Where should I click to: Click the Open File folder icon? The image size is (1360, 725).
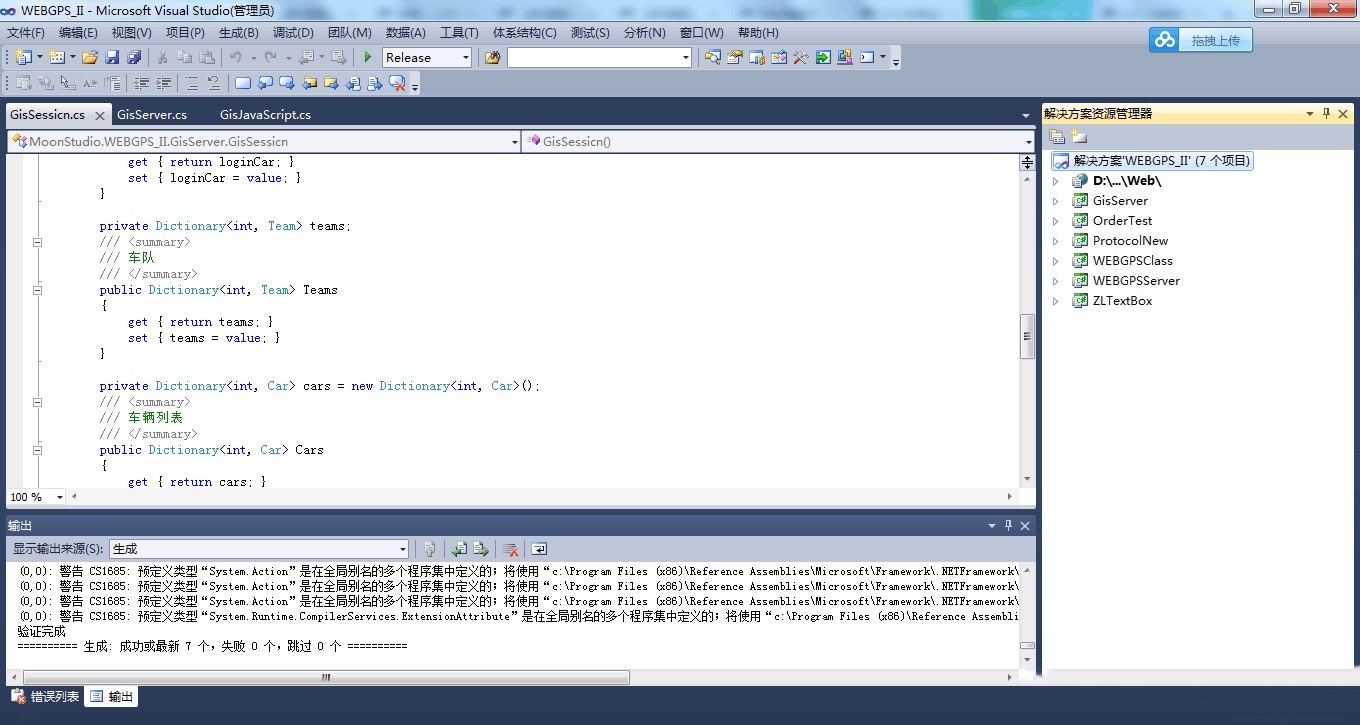click(x=90, y=58)
